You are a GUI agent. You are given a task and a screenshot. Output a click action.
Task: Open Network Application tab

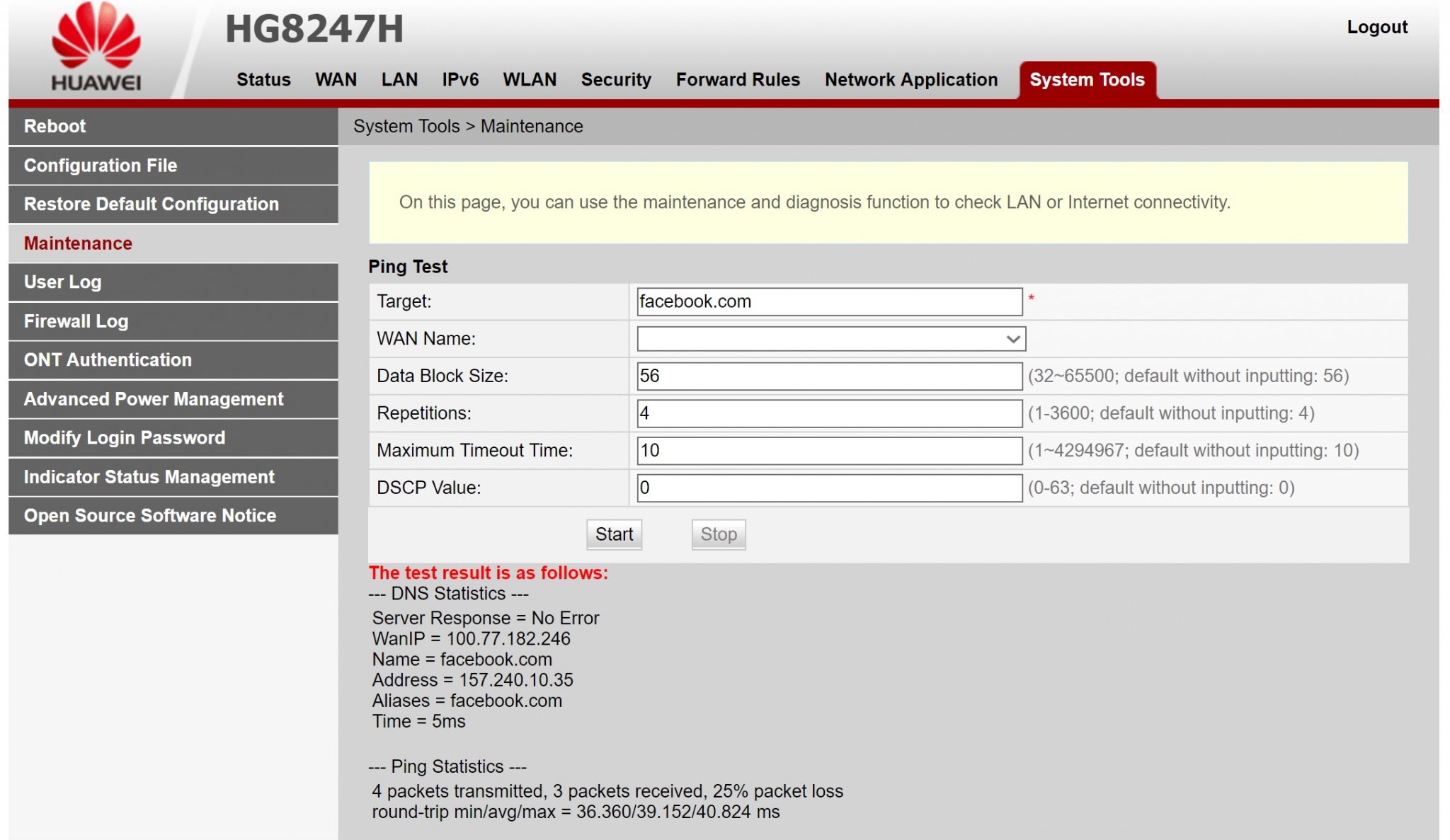coord(910,79)
